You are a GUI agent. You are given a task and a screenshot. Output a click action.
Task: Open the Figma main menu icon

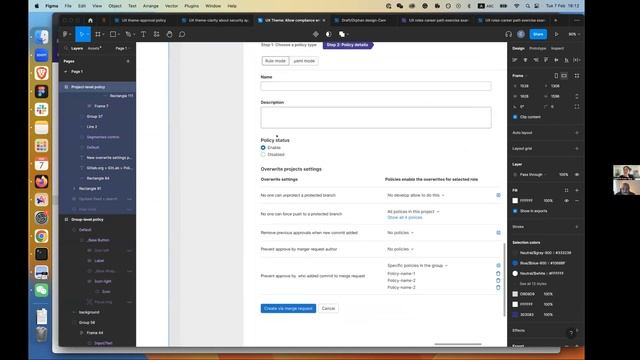point(65,34)
